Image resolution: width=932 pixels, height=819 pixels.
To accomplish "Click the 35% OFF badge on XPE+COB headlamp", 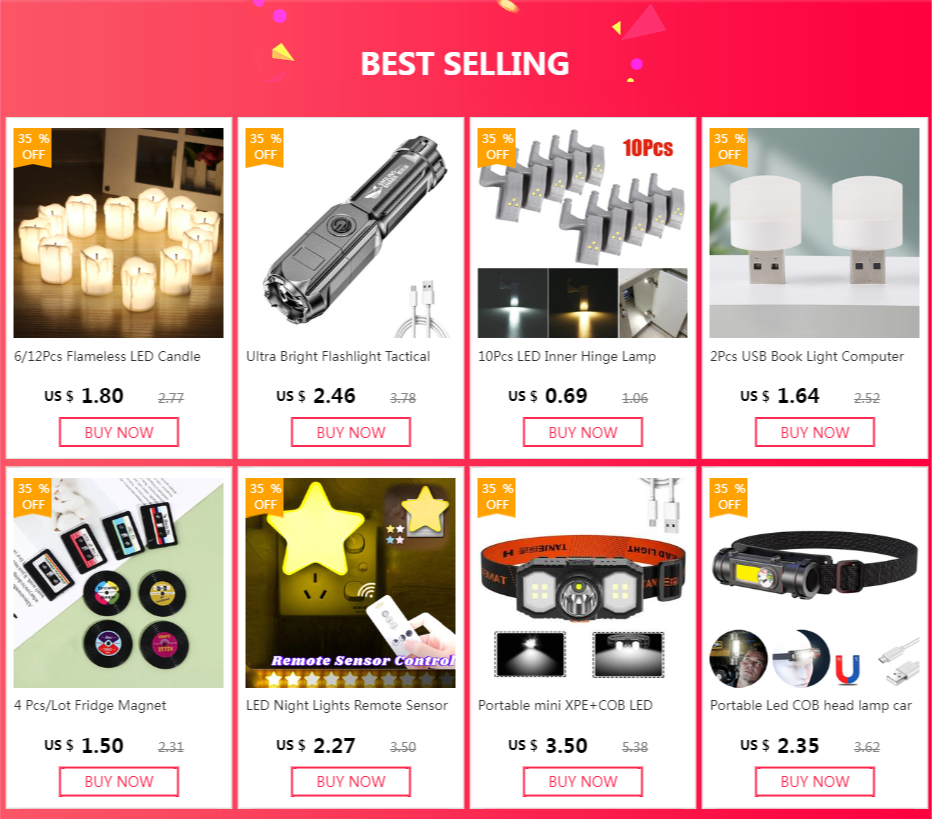I will tap(497, 497).
